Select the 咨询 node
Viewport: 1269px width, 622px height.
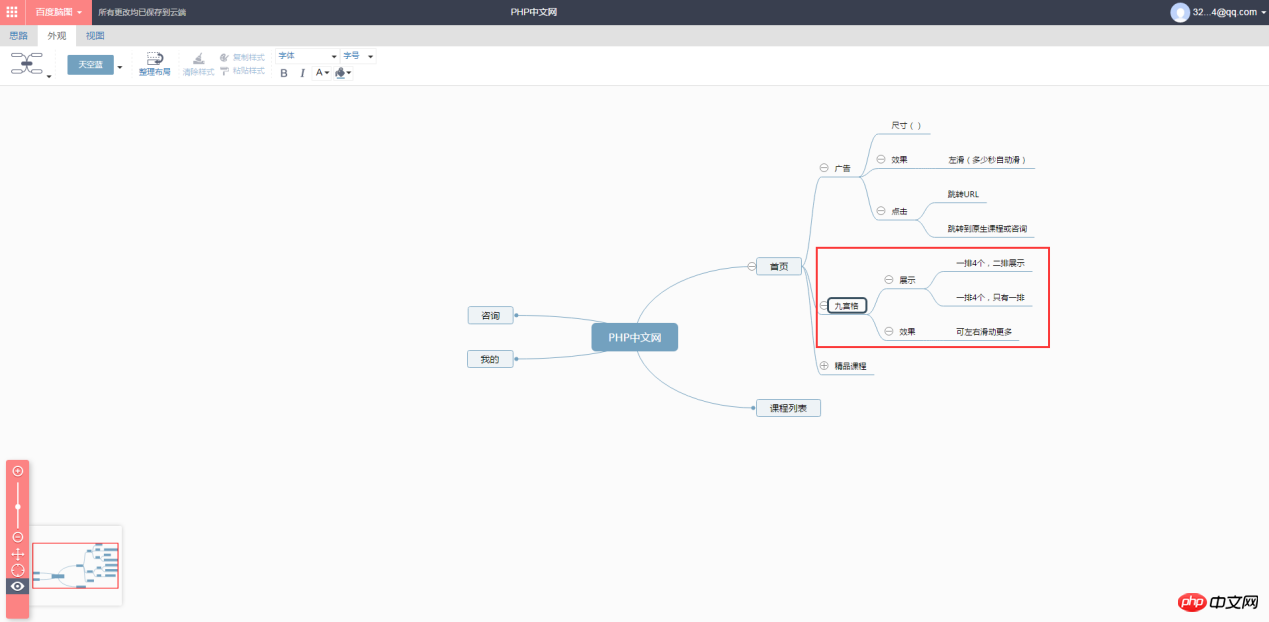click(x=491, y=315)
